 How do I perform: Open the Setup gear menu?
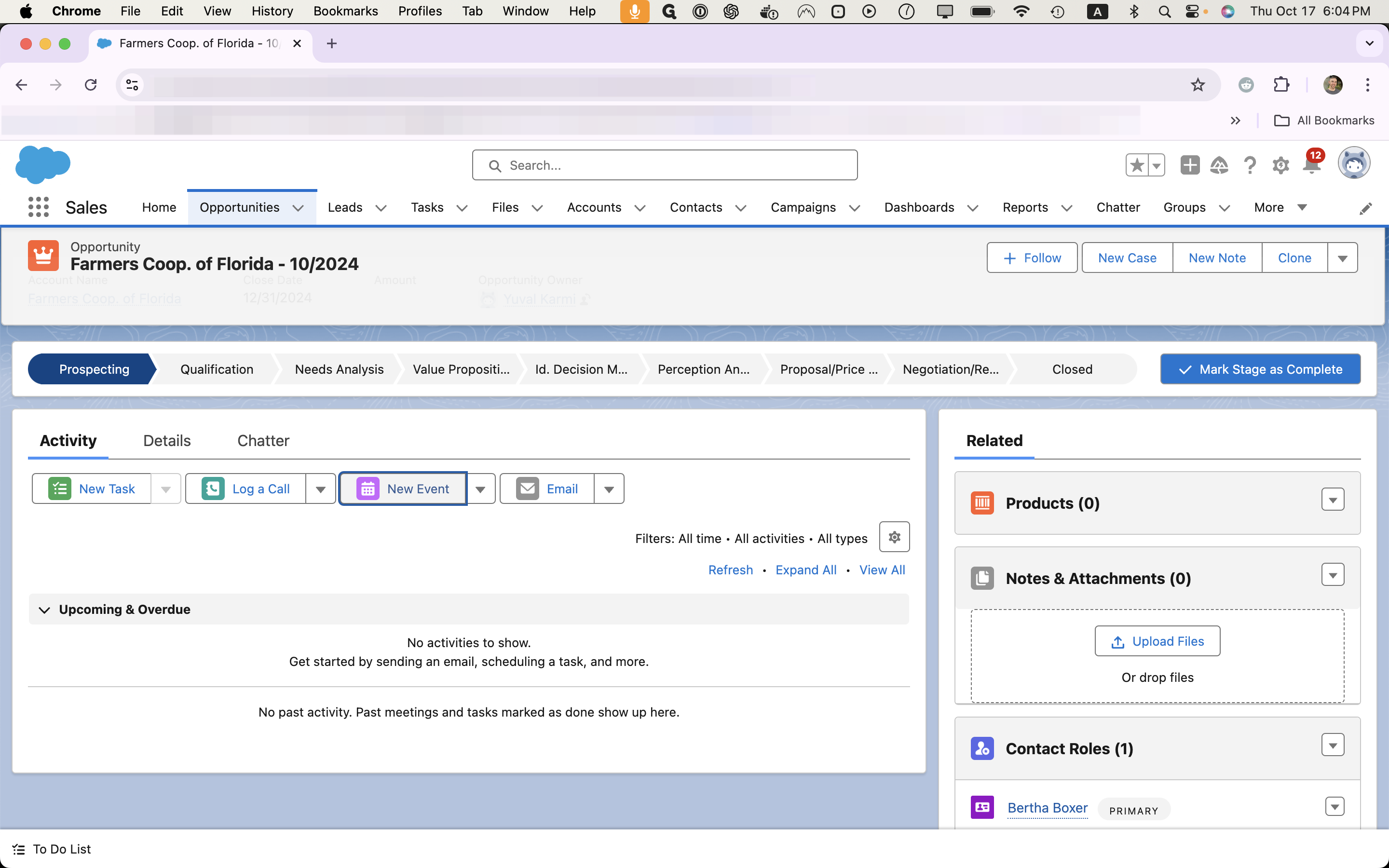[1280, 165]
